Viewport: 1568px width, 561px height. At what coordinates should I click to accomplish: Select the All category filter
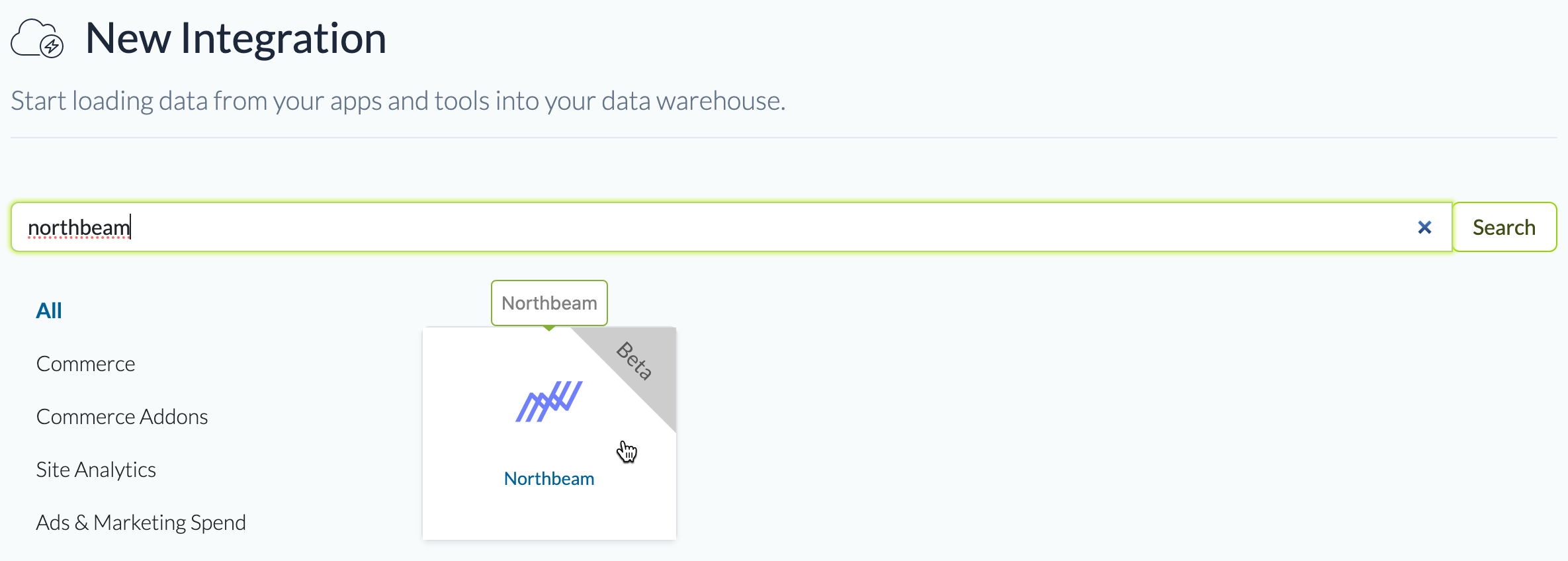point(49,311)
